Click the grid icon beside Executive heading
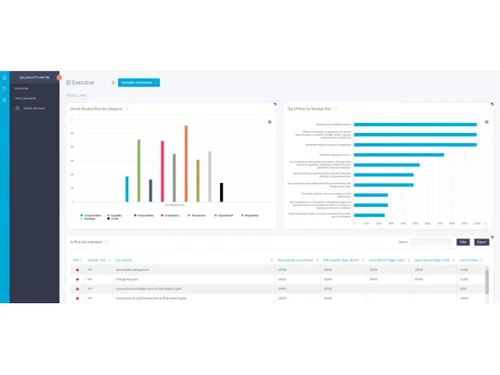The height and width of the screenshot is (375, 500). [x=68, y=82]
